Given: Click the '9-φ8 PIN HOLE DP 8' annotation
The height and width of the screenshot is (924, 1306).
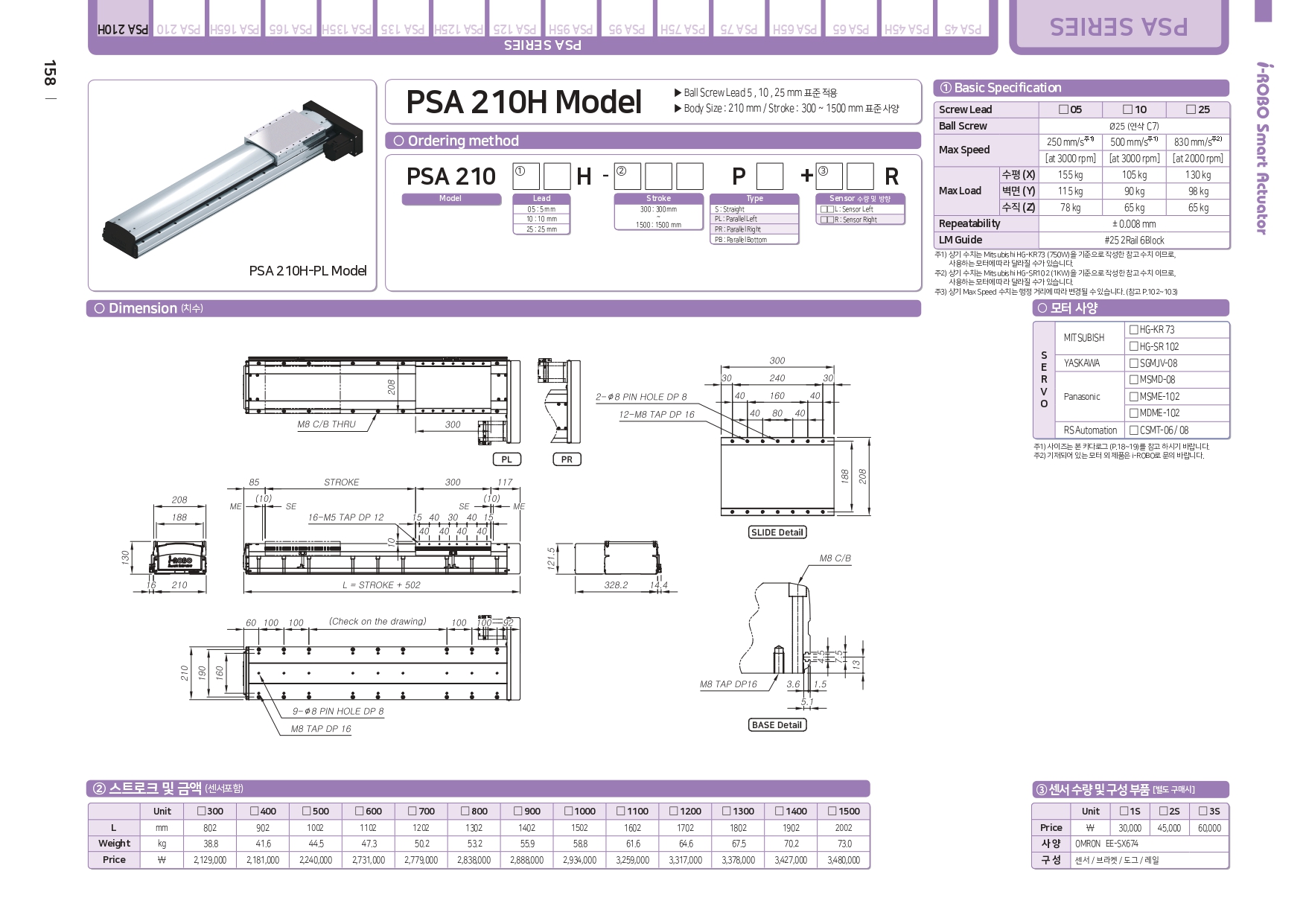Looking at the screenshot, I should pos(338,712).
